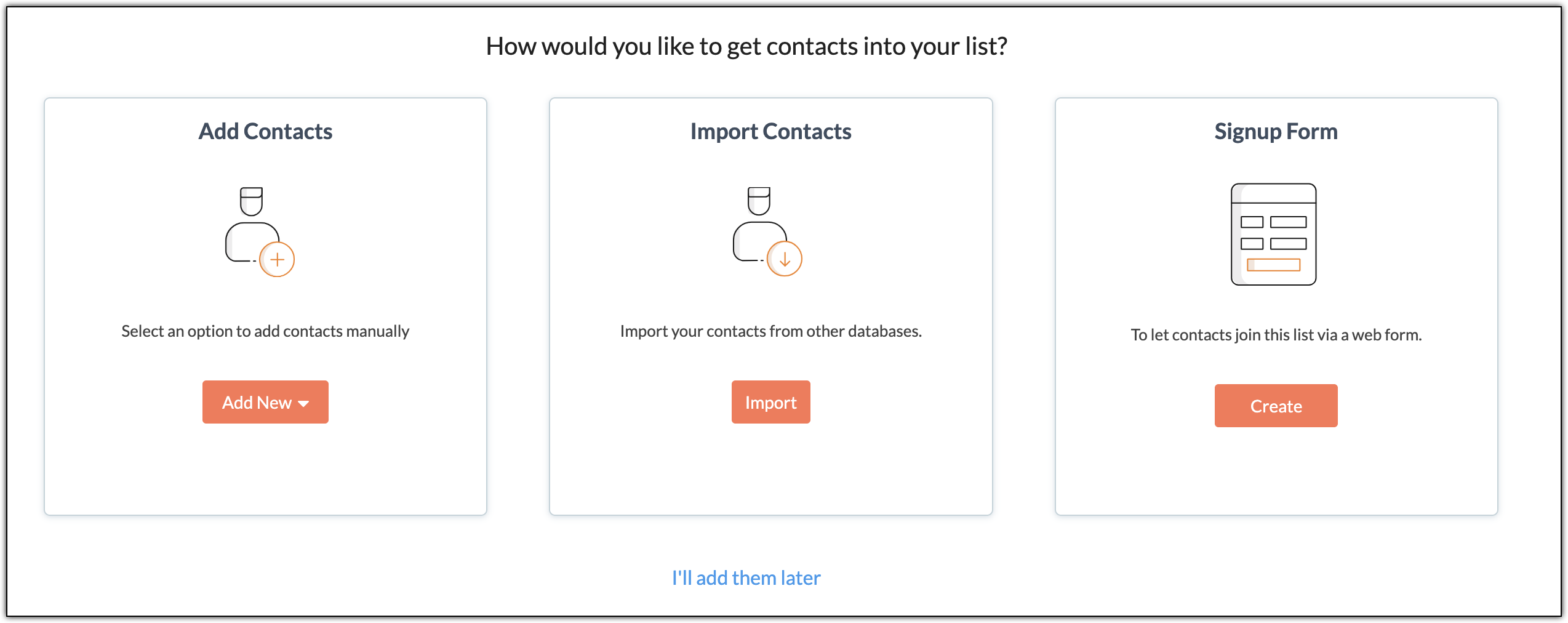Click the orange plus circle icon
The width and height of the screenshot is (1568, 623).
(x=277, y=260)
